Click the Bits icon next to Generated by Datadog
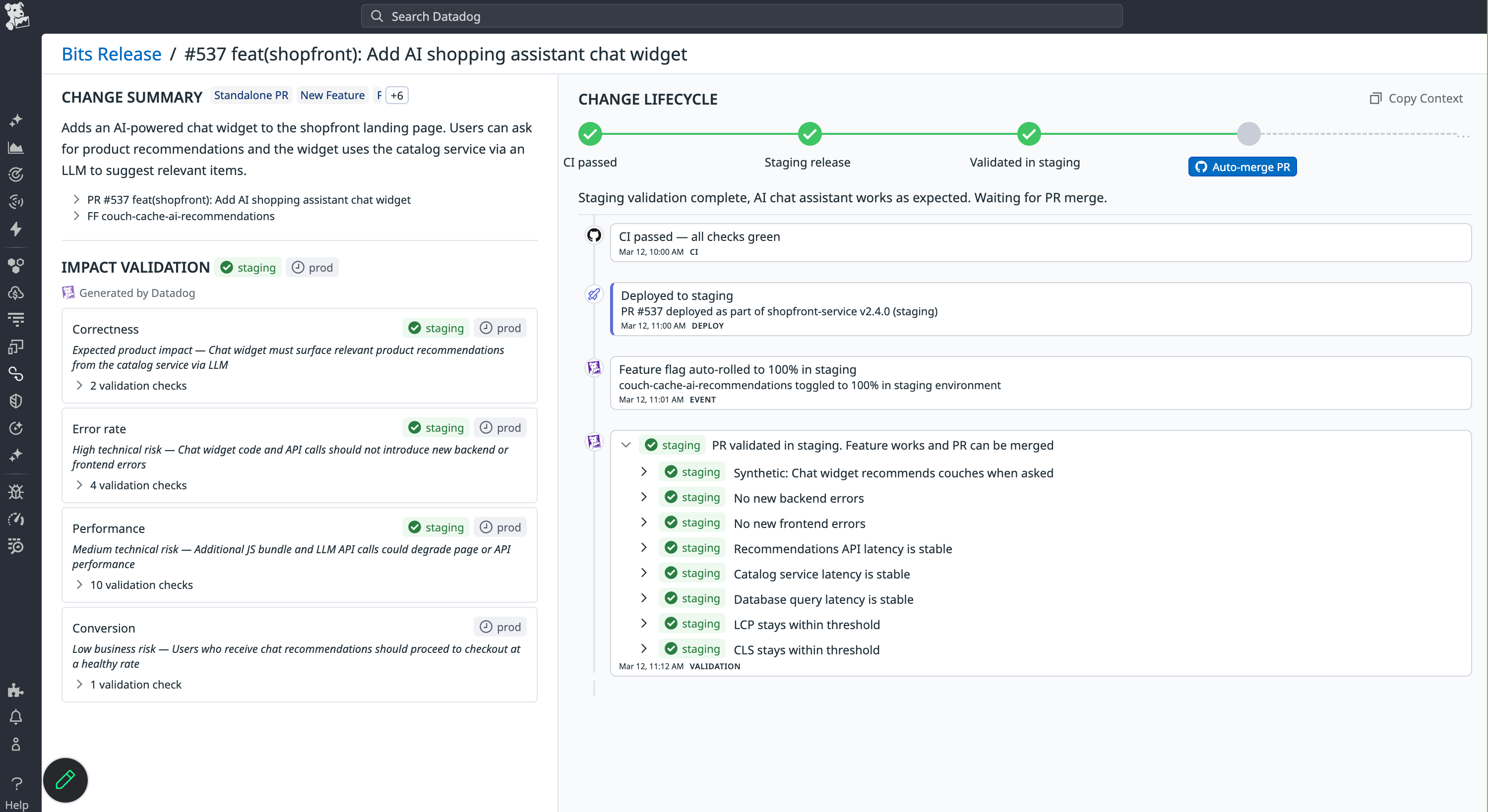Screen dimensions: 1488x812 pos(68,293)
